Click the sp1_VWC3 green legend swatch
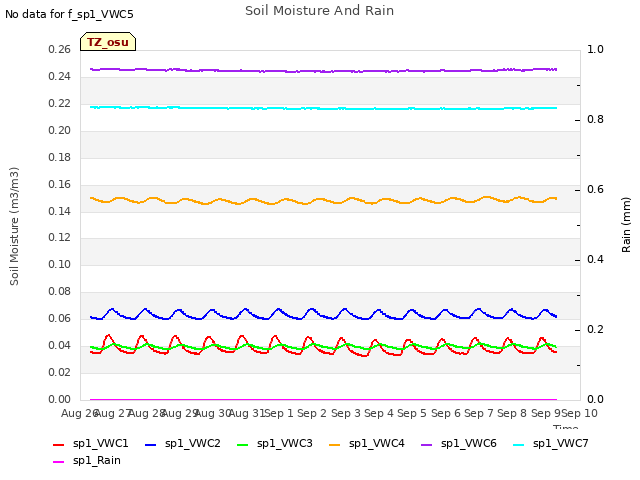640x480 pixels. click(242, 444)
